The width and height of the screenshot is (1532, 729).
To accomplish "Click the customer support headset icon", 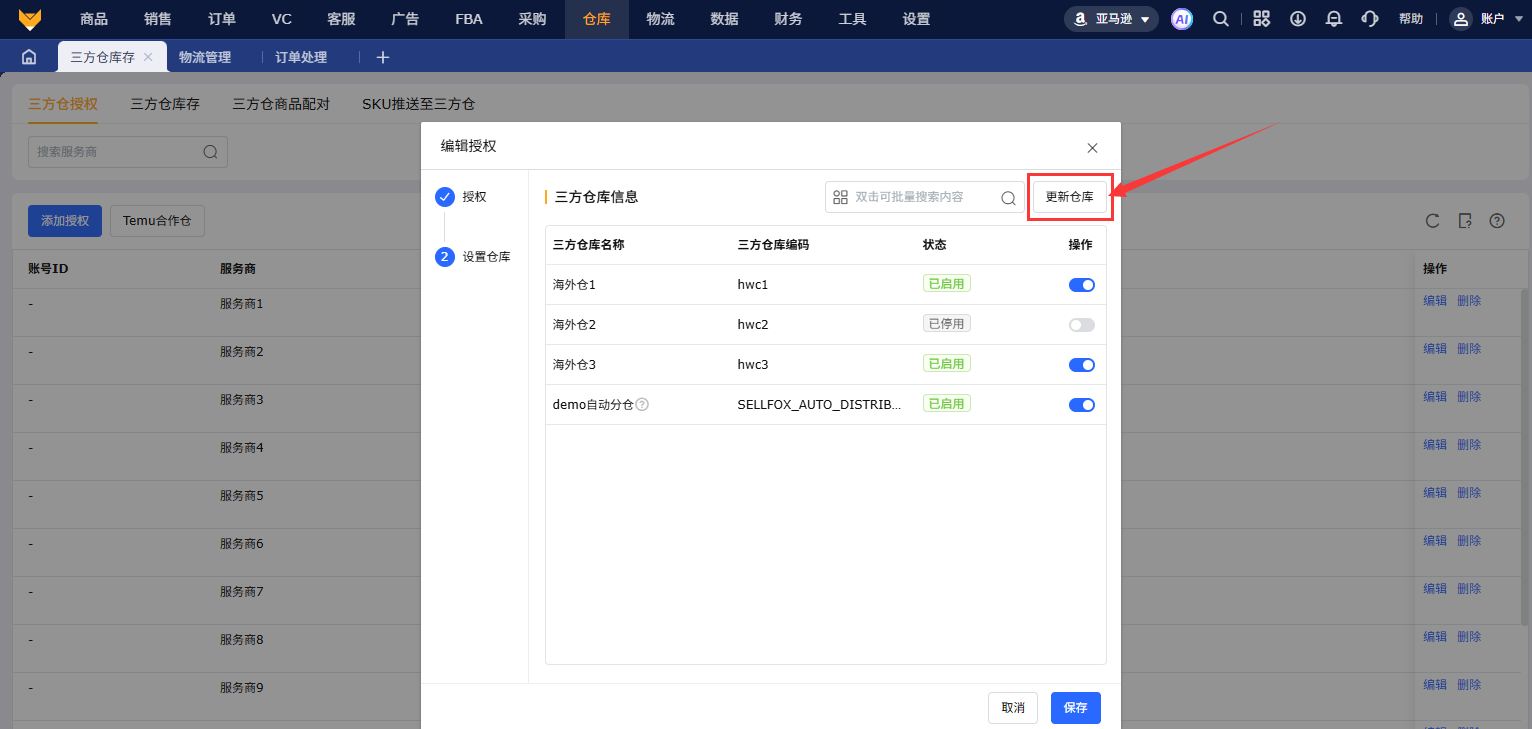I will pos(1370,19).
